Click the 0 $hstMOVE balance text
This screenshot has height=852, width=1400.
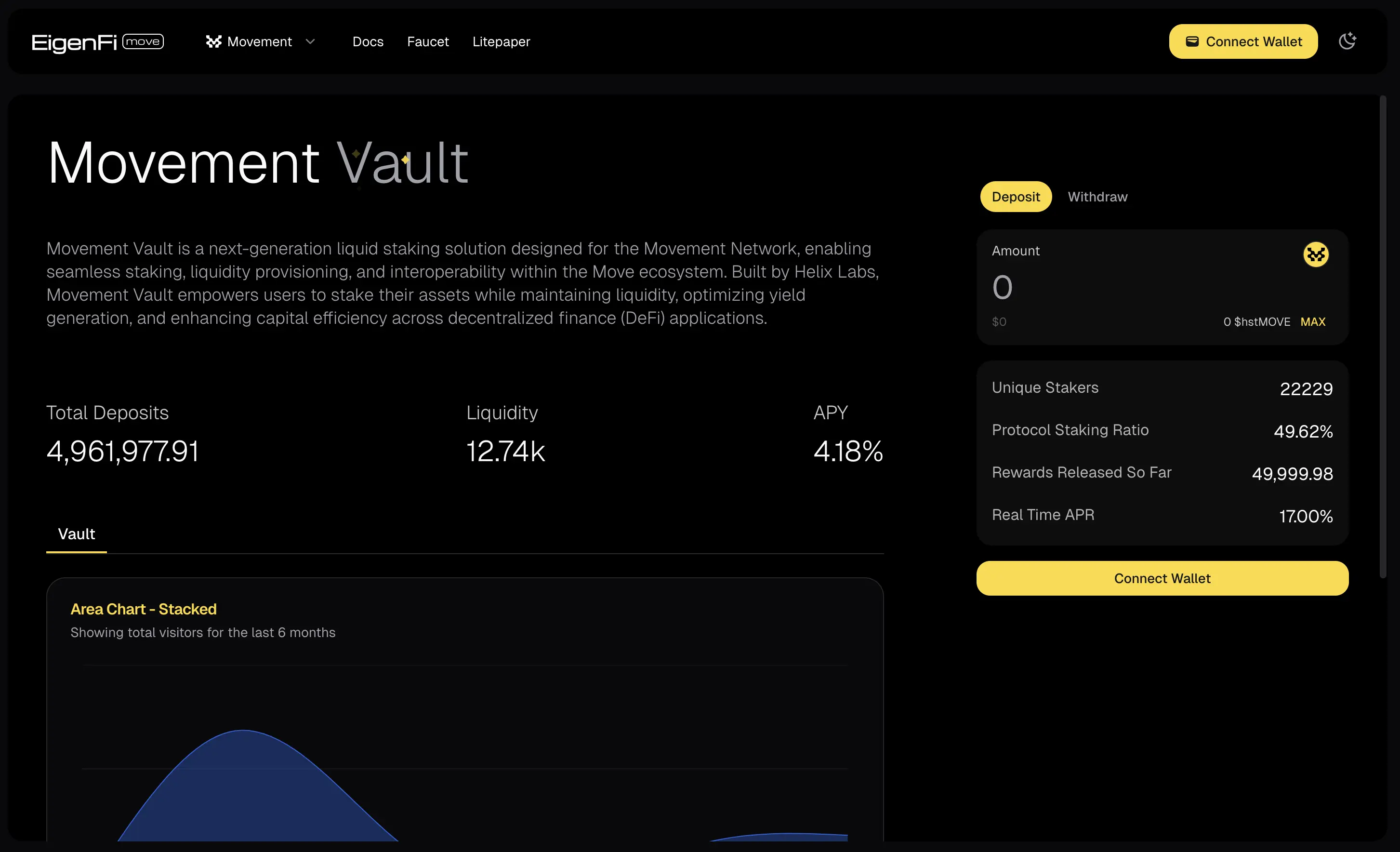point(1256,322)
